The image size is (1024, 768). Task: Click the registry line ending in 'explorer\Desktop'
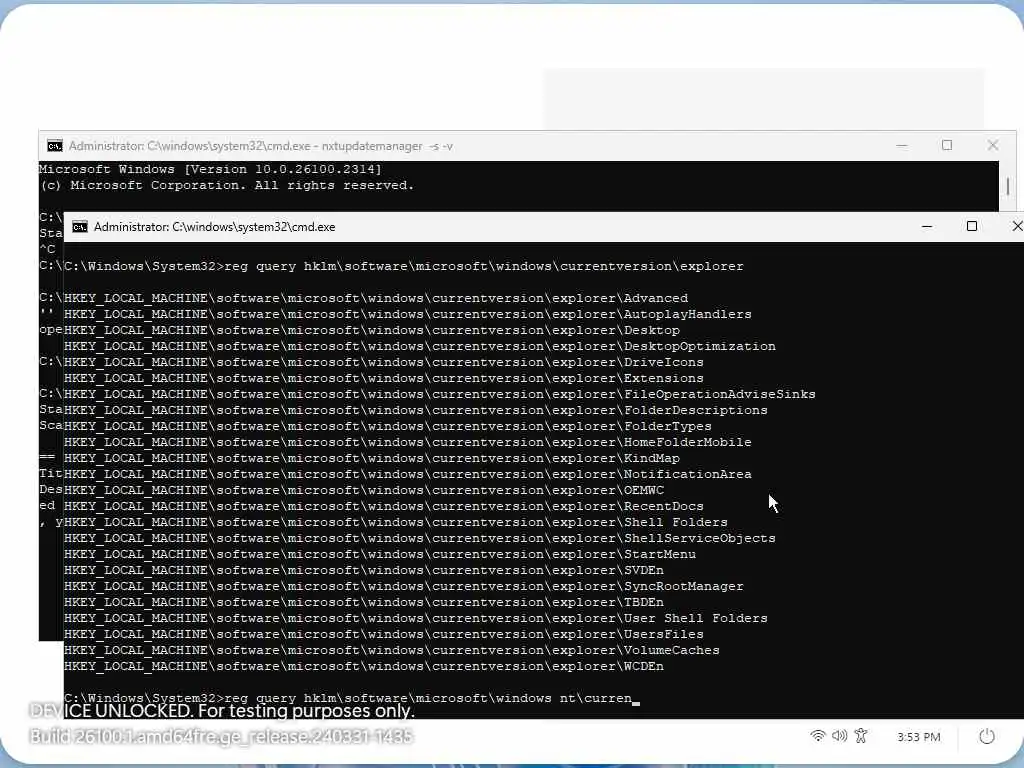click(x=372, y=330)
